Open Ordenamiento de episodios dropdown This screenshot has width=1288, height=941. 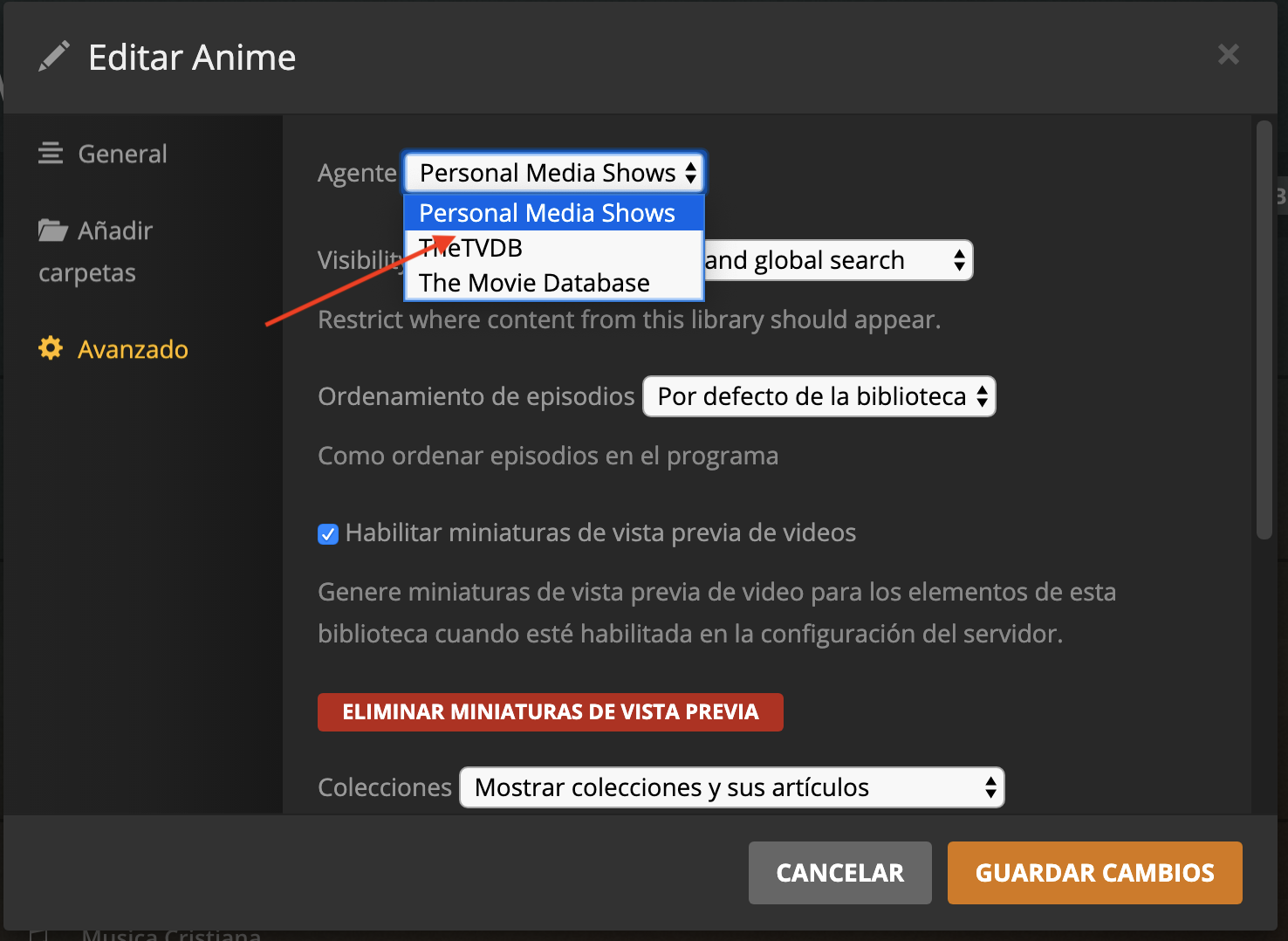(819, 396)
